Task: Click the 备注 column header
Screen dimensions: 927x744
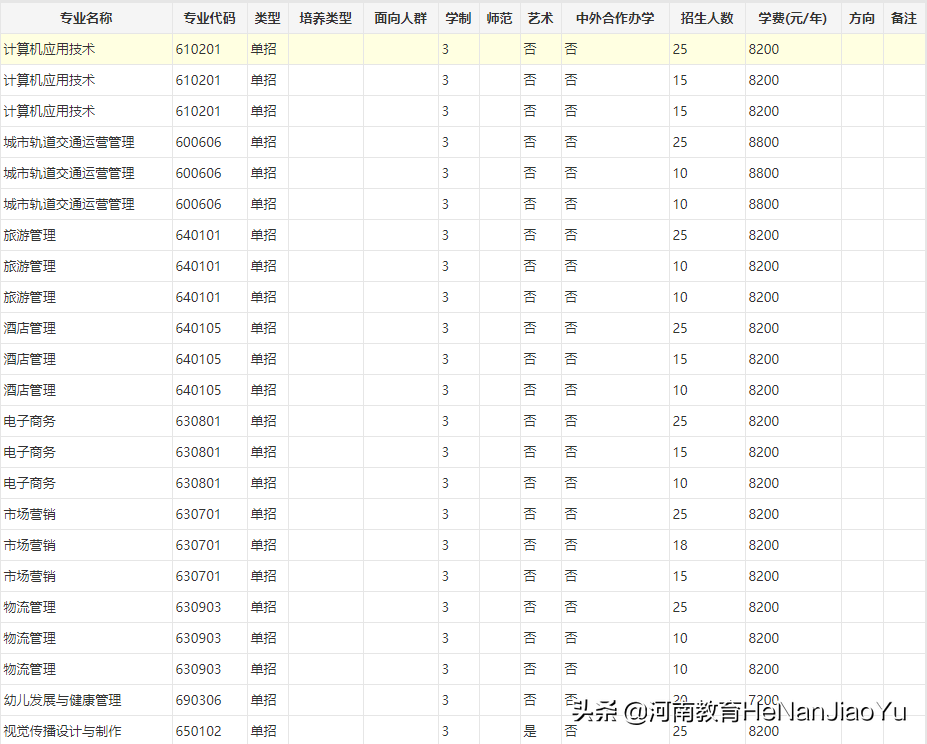Action: pyautogui.click(x=903, y=18)
